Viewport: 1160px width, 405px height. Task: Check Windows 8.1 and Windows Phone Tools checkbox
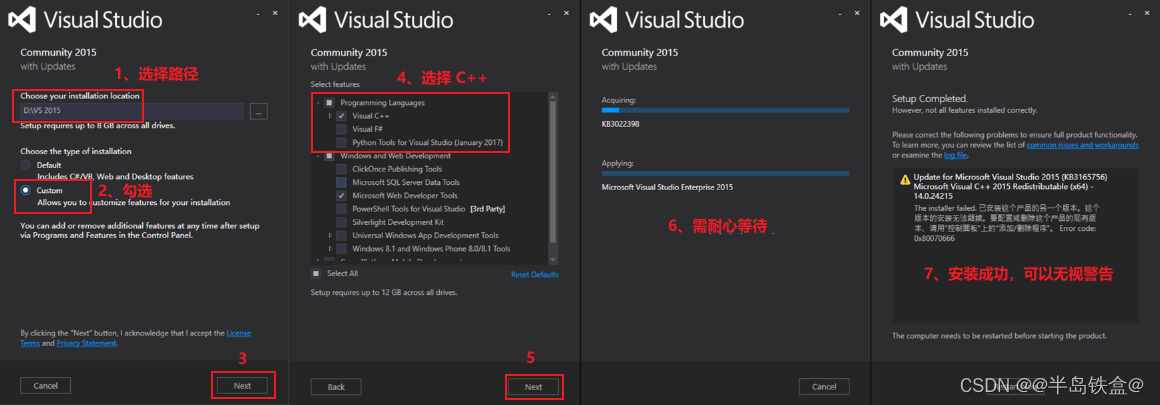coord(341,249)
